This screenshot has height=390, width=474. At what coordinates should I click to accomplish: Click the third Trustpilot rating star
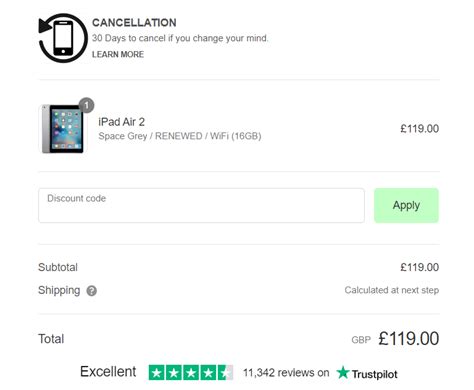click(191, 373)
